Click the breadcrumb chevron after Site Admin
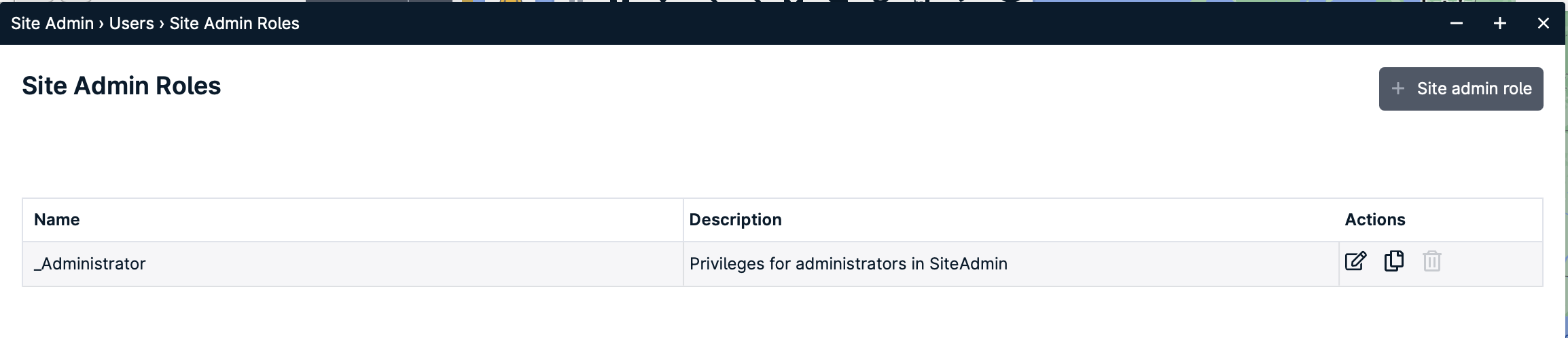1568x338 pixels. 101,24
